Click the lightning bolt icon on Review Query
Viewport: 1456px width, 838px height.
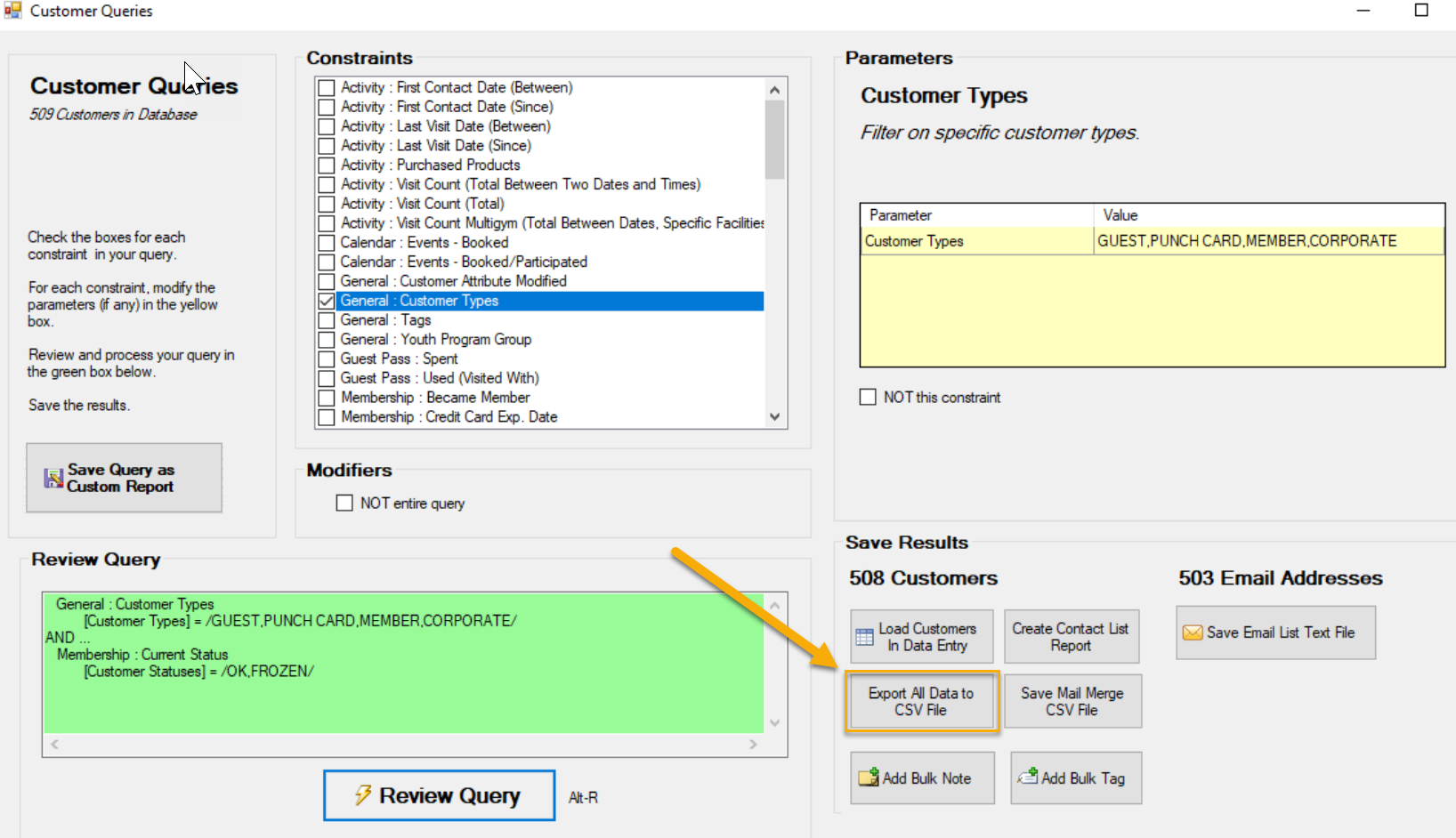click(x=362, y=795)
